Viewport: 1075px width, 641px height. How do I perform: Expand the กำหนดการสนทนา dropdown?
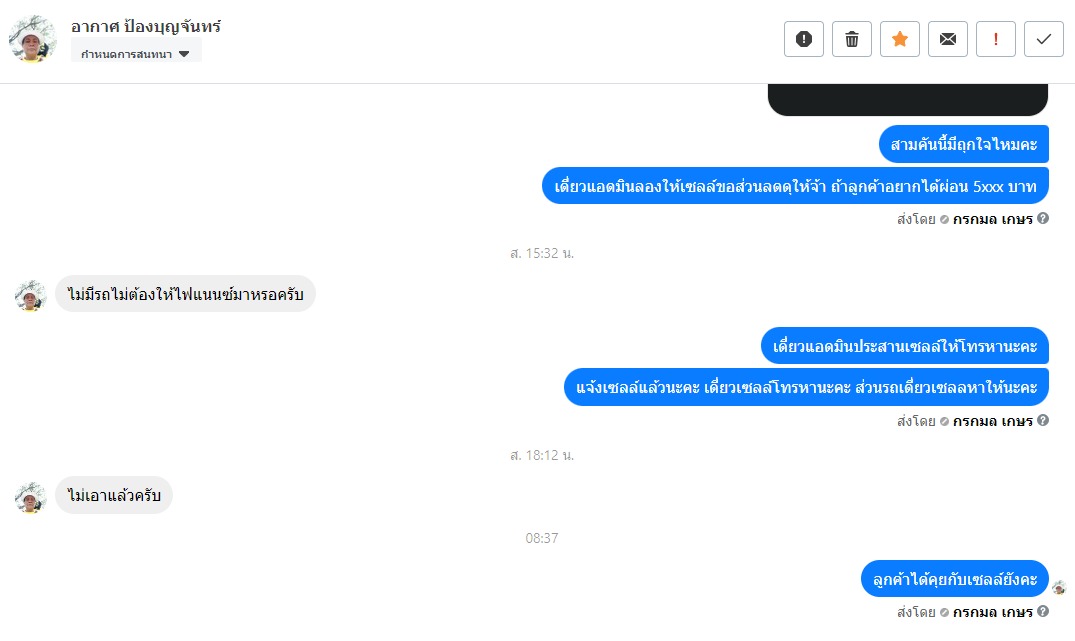pyautogui.click(x=136, y=53)
